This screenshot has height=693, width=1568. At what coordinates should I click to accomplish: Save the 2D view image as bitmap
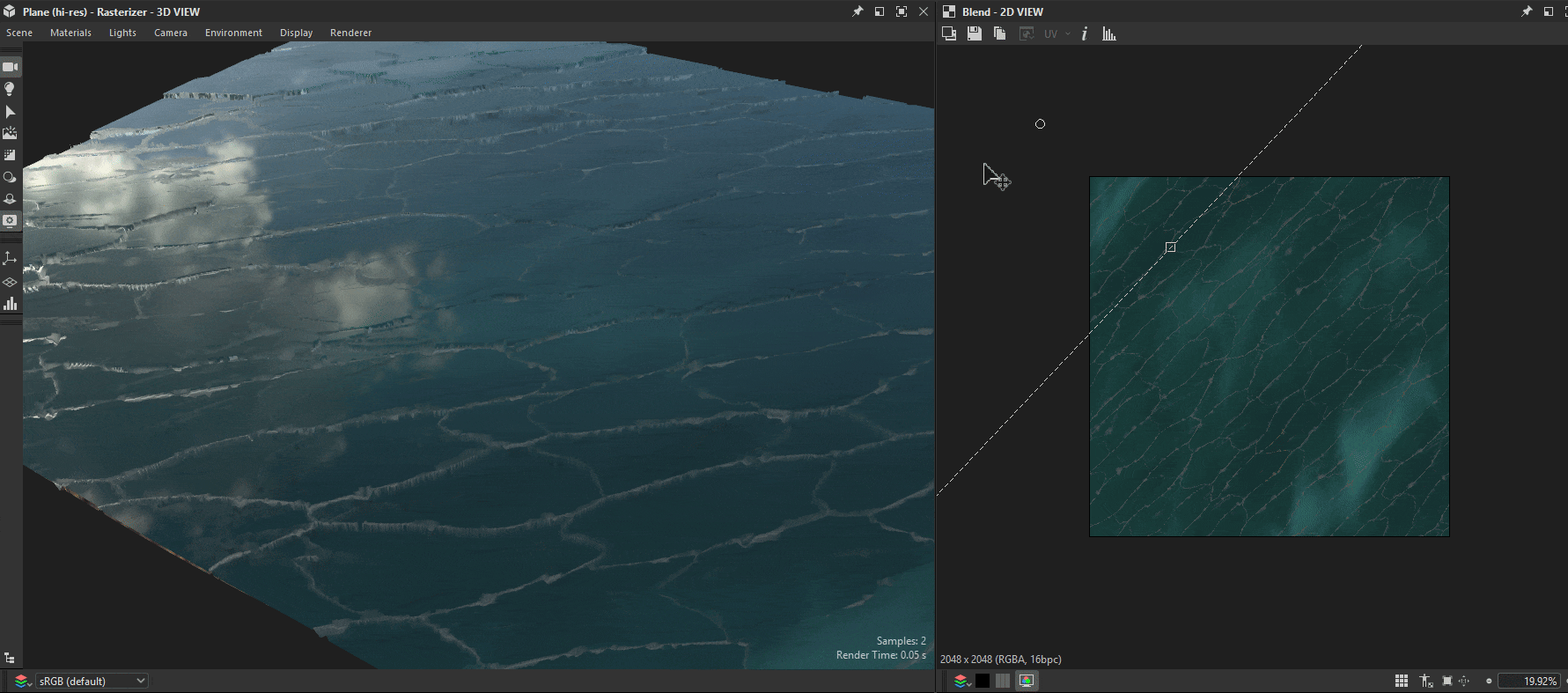pyautogui.click(x=975, y=33)
